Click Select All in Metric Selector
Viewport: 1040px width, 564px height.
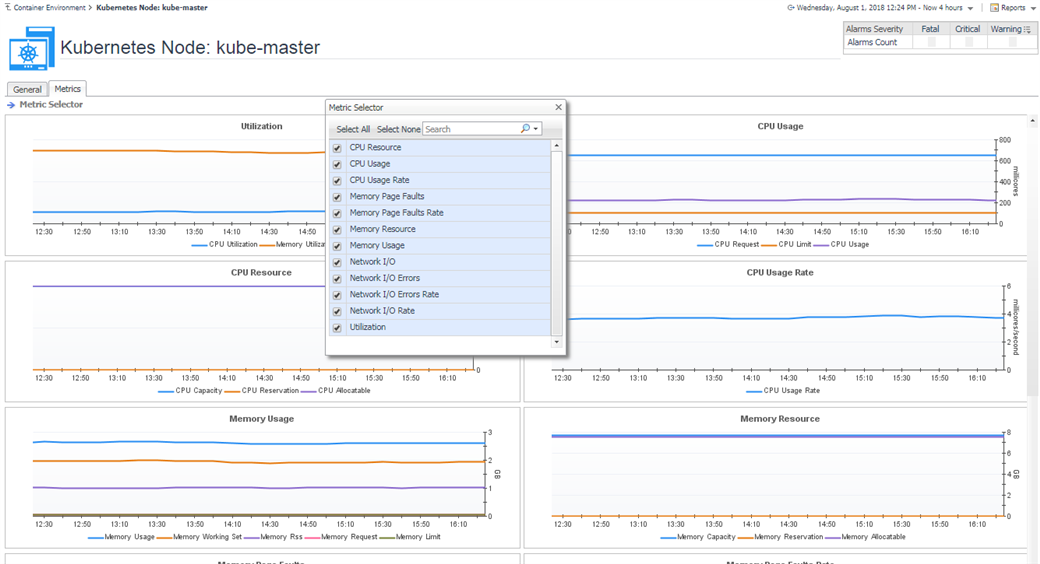[353, 129]
